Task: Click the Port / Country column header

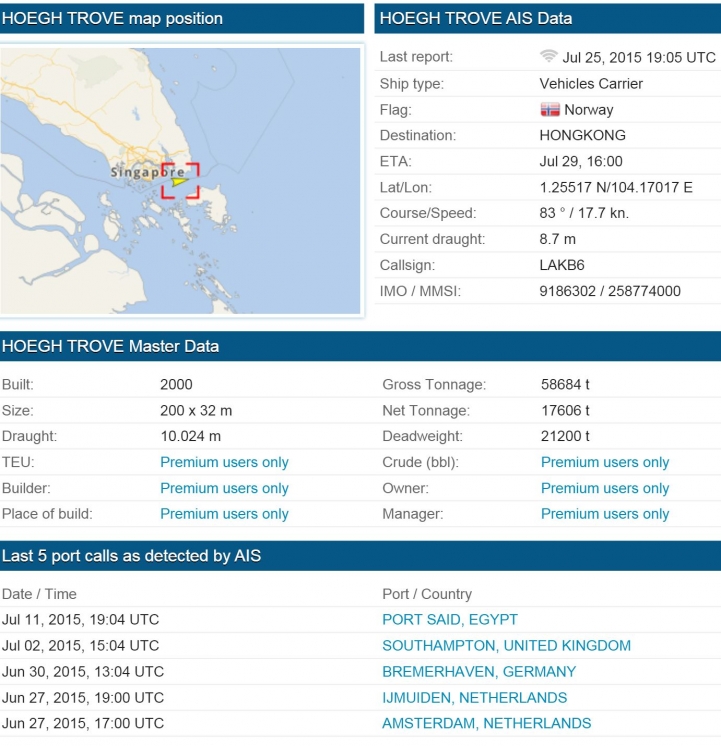Action: (427, 594)
